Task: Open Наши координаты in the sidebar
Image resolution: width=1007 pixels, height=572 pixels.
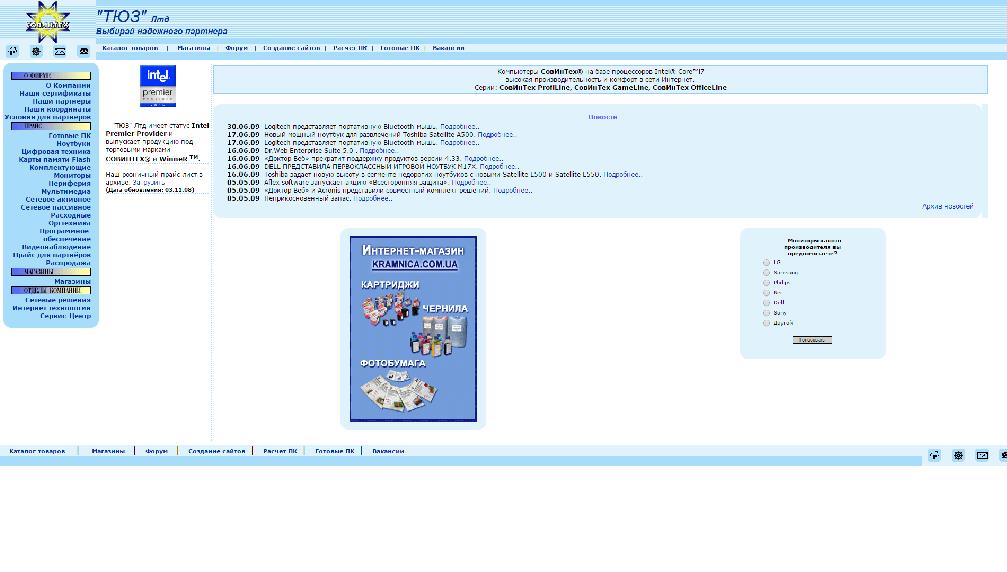Action: [57, 110]
